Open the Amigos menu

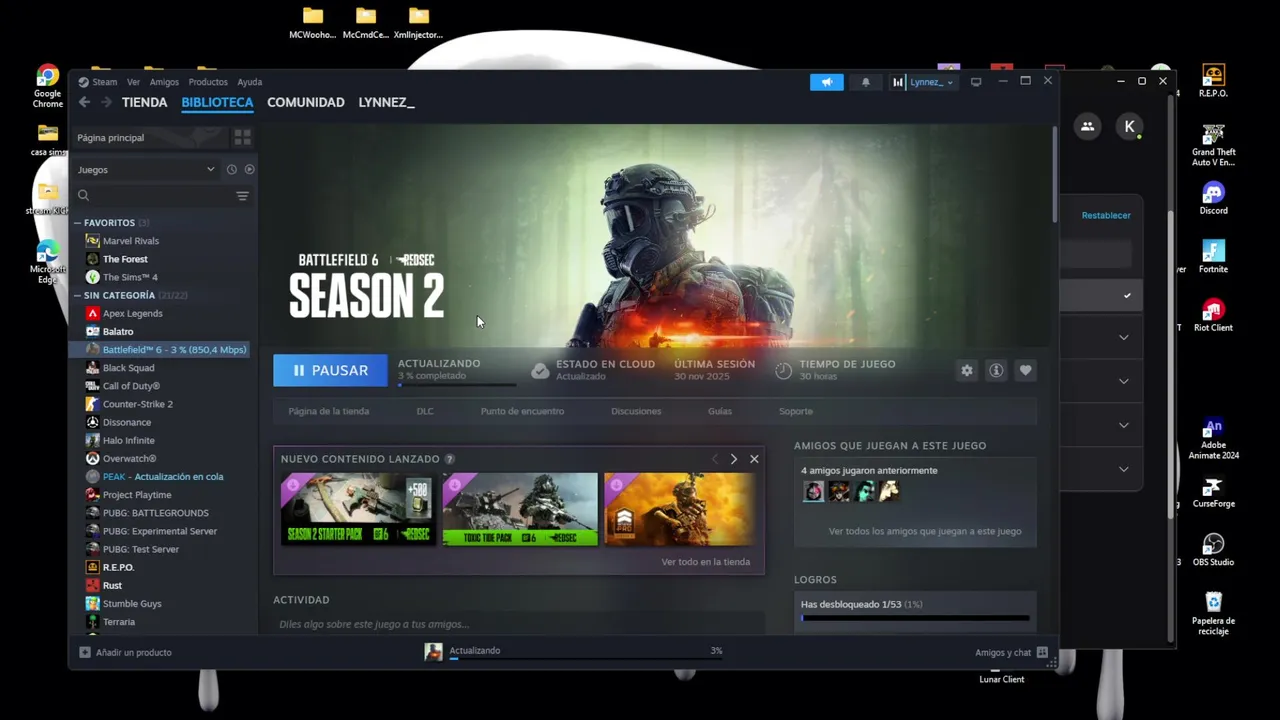(164, 82)
